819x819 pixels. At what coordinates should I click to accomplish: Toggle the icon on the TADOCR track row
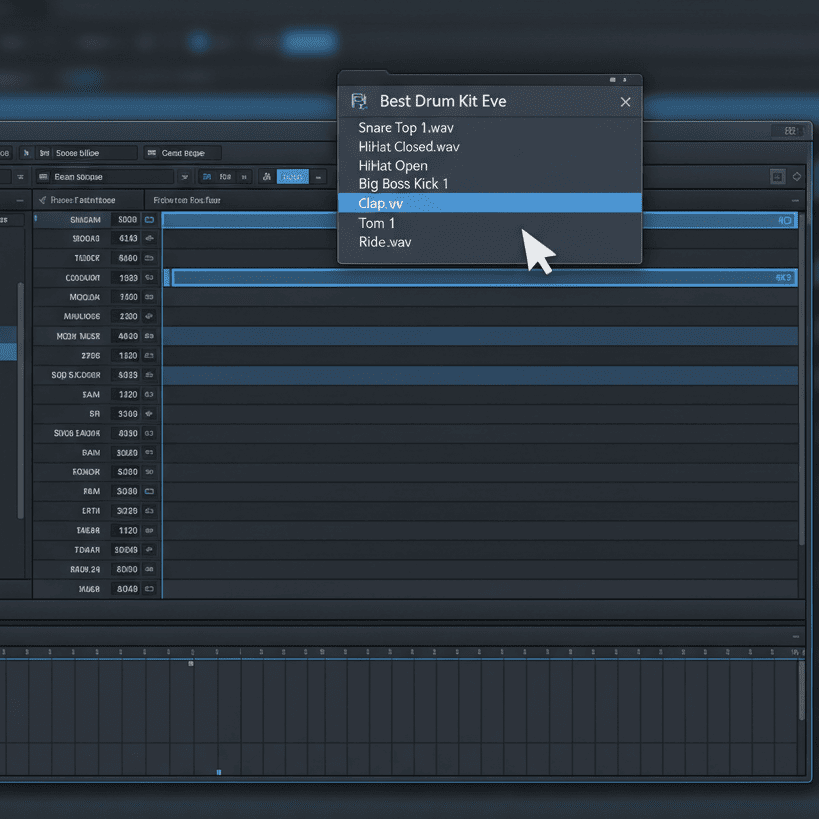150,258
